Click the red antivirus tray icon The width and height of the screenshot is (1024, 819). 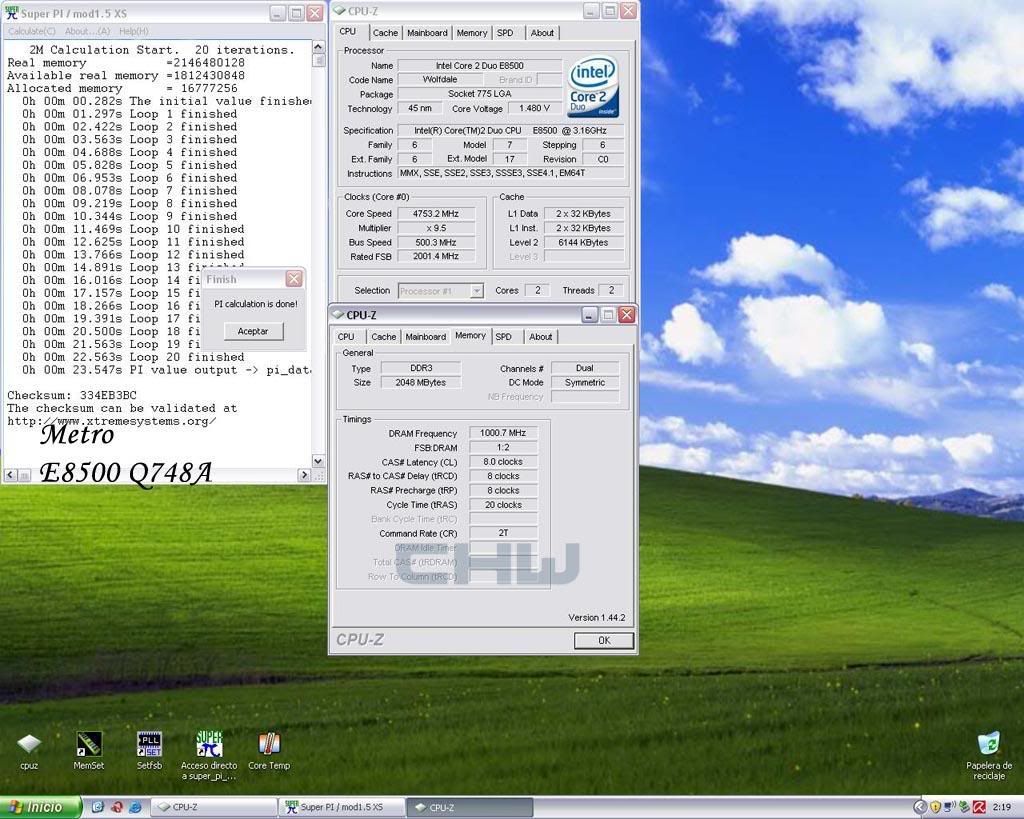tap(980, 807)
